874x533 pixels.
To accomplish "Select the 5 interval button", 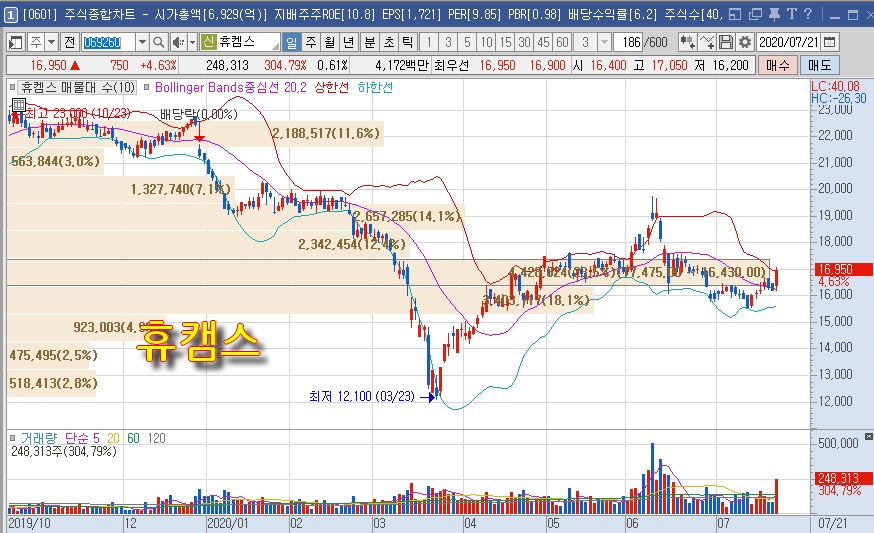I will 467,42.
